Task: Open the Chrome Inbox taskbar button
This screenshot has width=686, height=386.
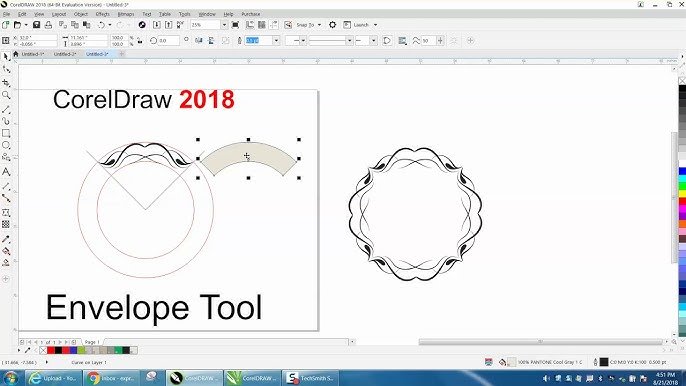Action: [111, 378]
